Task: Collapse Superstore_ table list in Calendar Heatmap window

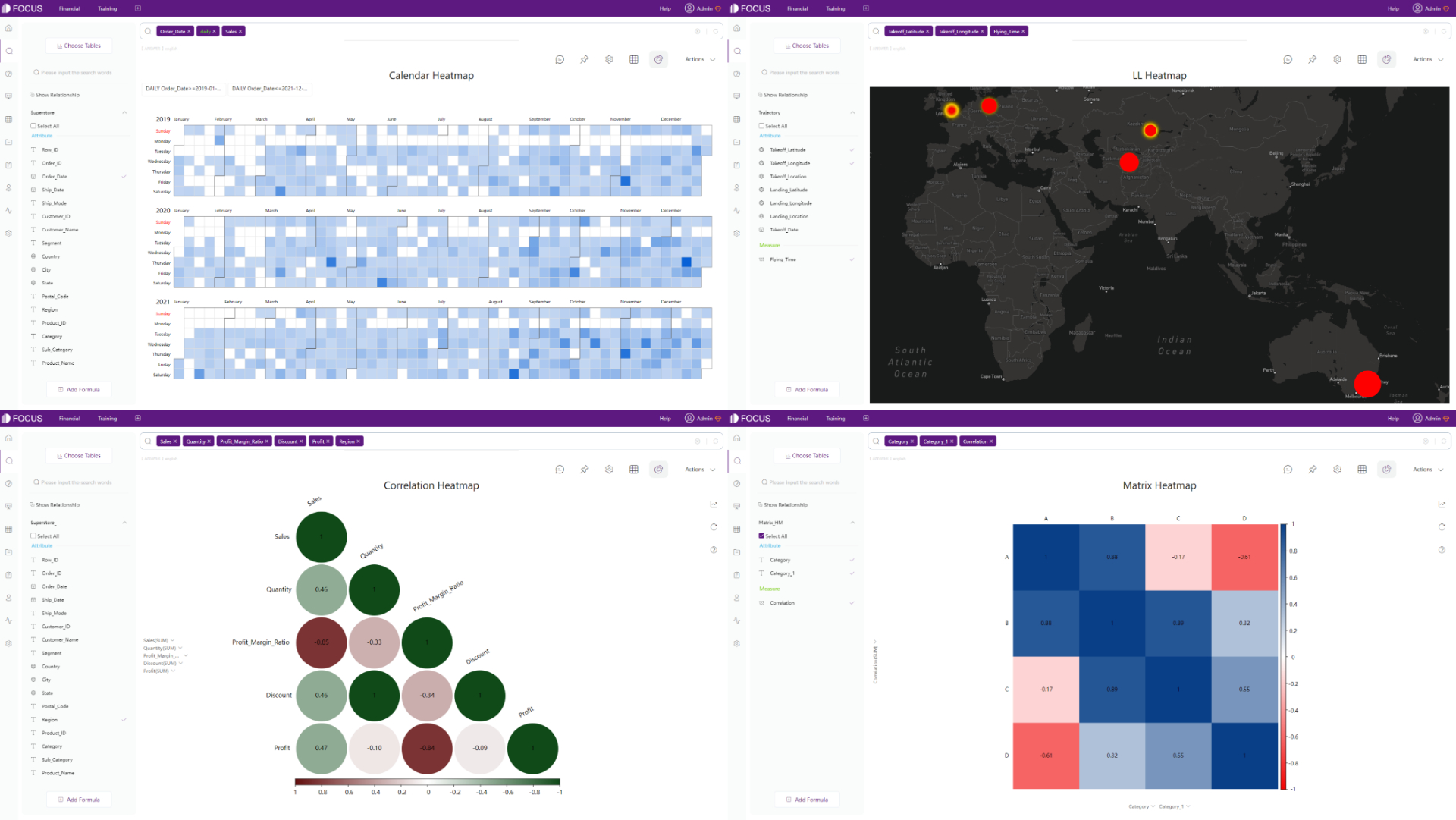Action: [124, 112]
